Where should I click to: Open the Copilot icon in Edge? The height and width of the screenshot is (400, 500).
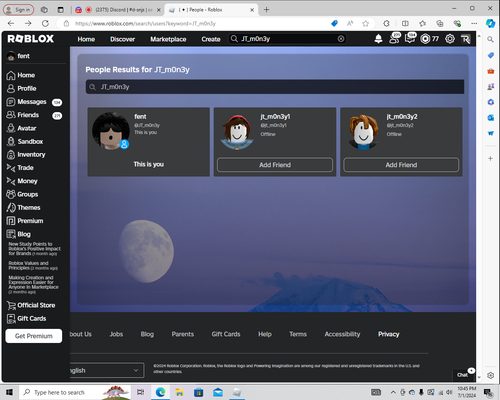(x=490, y=23)
